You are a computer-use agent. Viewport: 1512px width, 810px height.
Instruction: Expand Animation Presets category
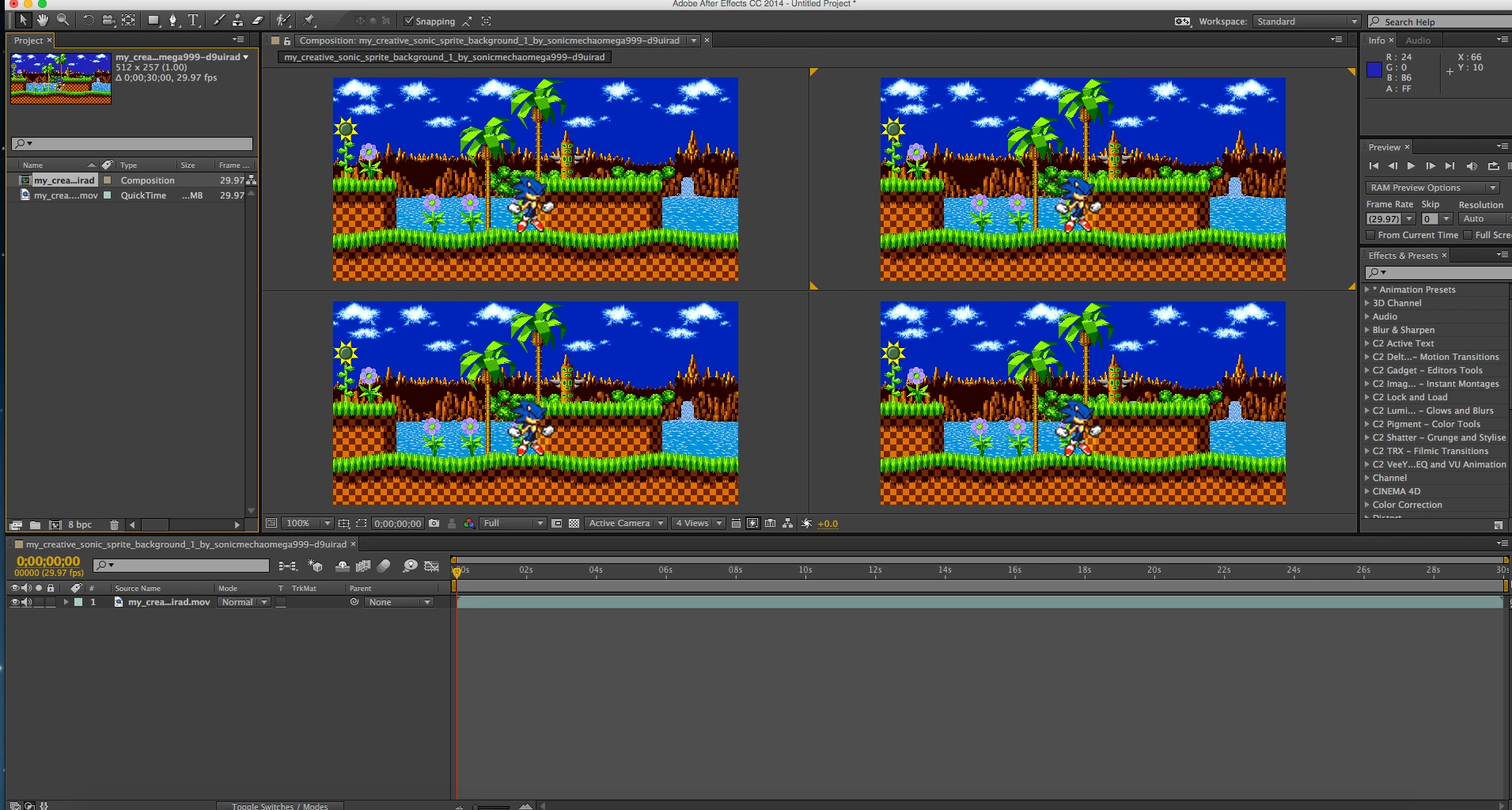(x=1367, y=290)
